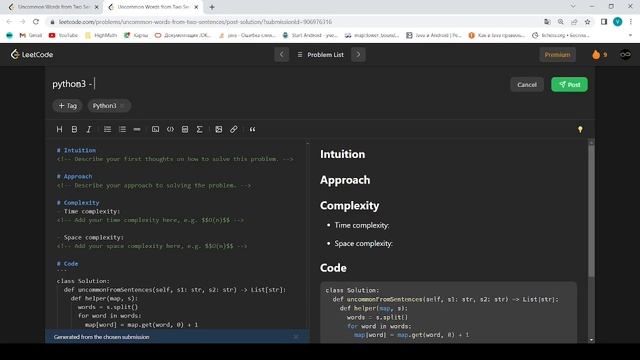The image size is (640, 360).
Task: Add a new Tag
Action: pos(67,106)
